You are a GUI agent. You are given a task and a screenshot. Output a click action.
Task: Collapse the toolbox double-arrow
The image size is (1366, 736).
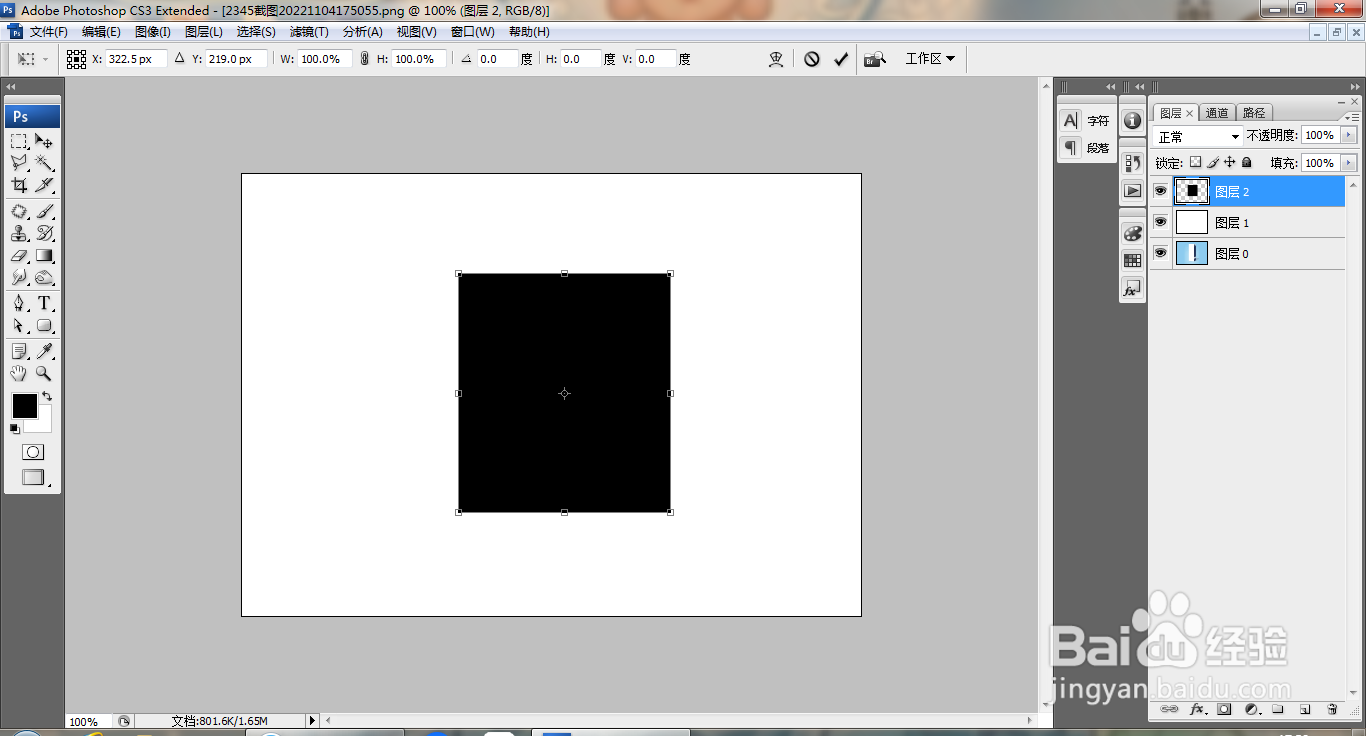pos(11,87)
